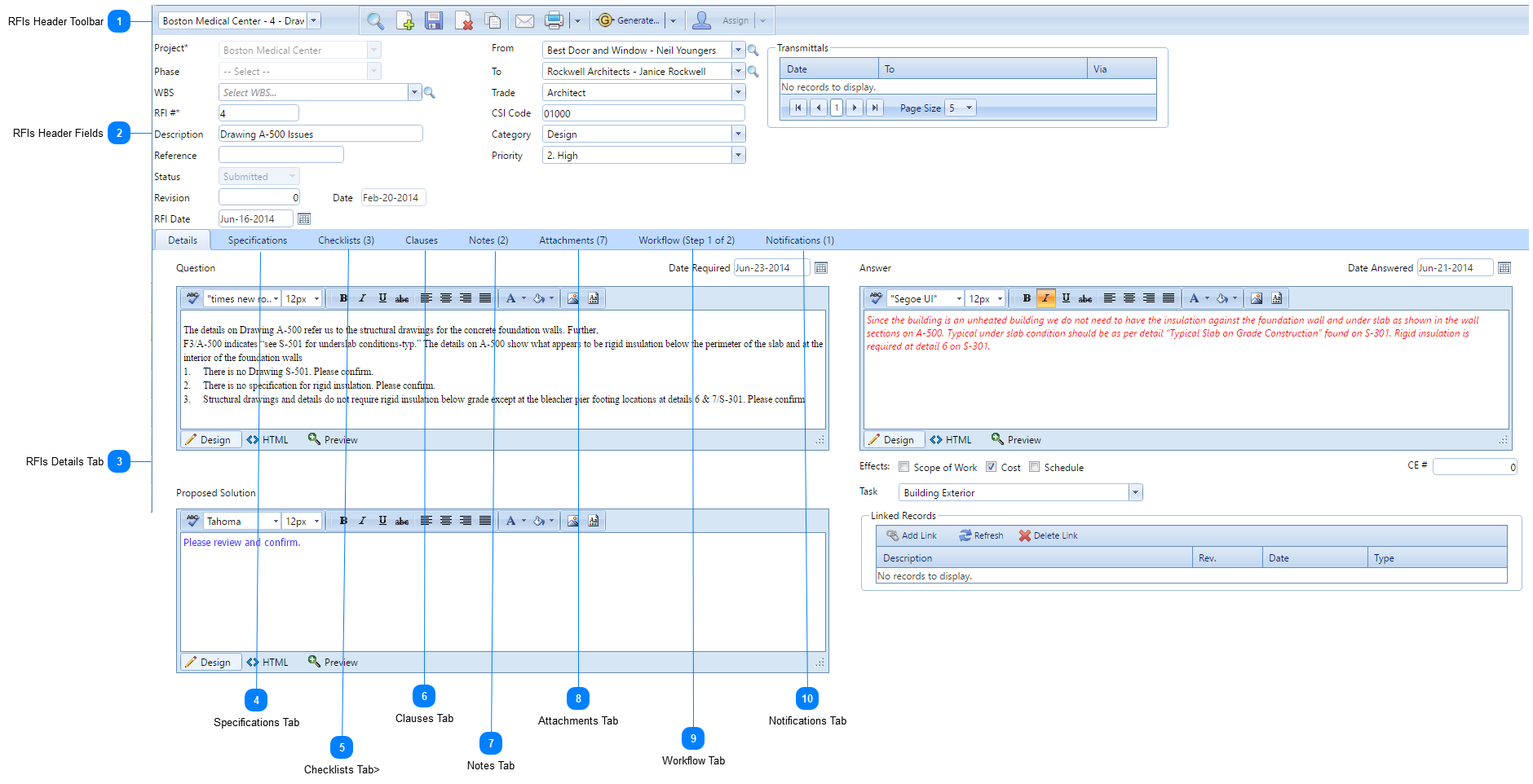Check the Schedule effect checkbox

click(x=1034, y=467)
